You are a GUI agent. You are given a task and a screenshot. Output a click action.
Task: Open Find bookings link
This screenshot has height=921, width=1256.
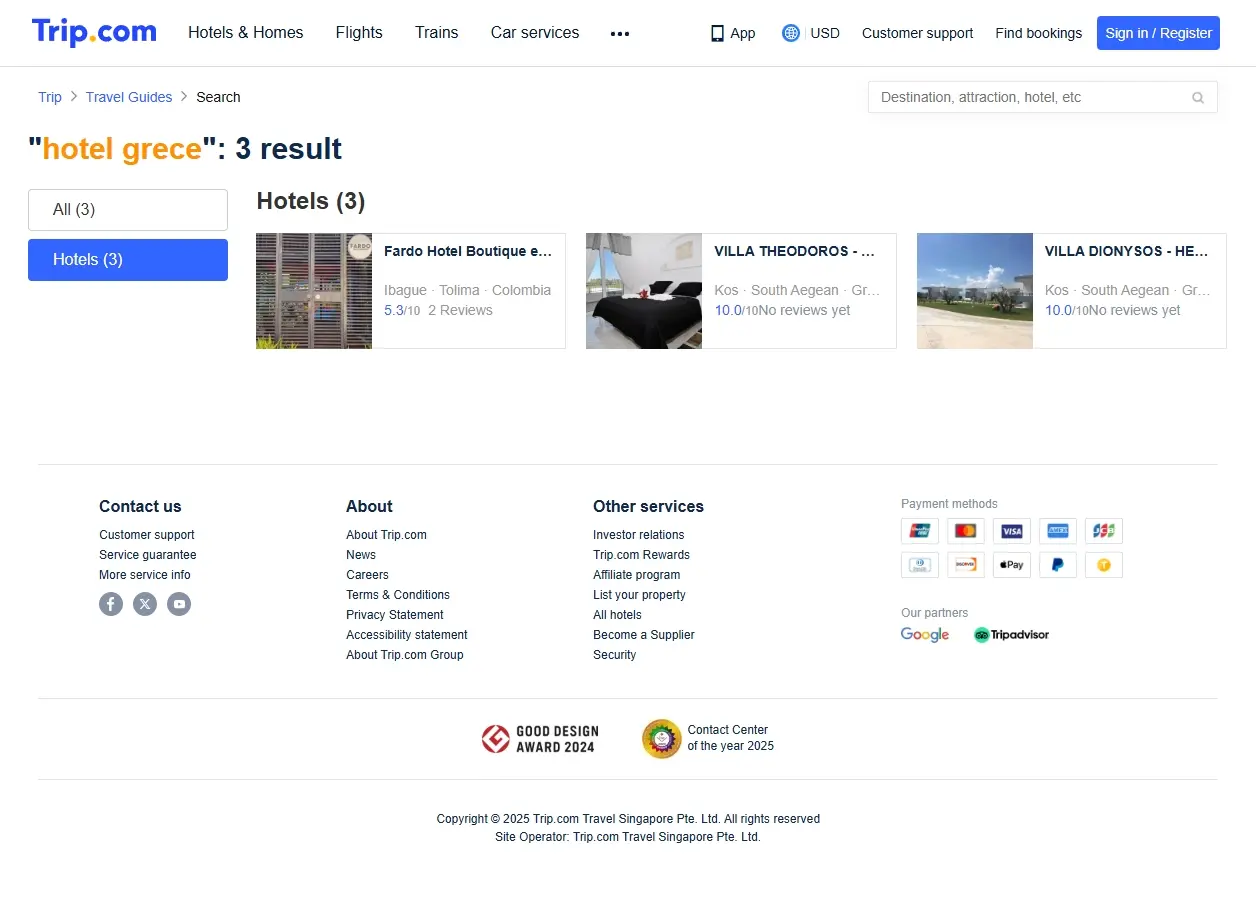[x=1038, y=33]
